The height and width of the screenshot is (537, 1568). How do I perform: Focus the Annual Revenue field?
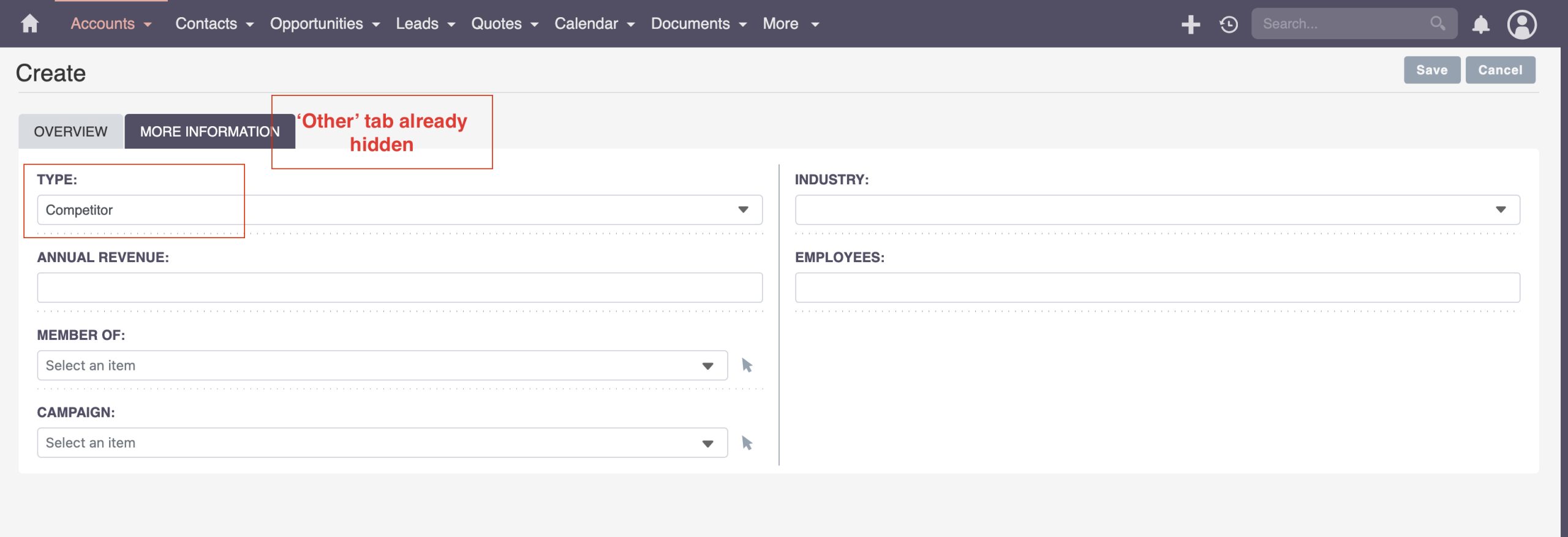coord(399,288)
